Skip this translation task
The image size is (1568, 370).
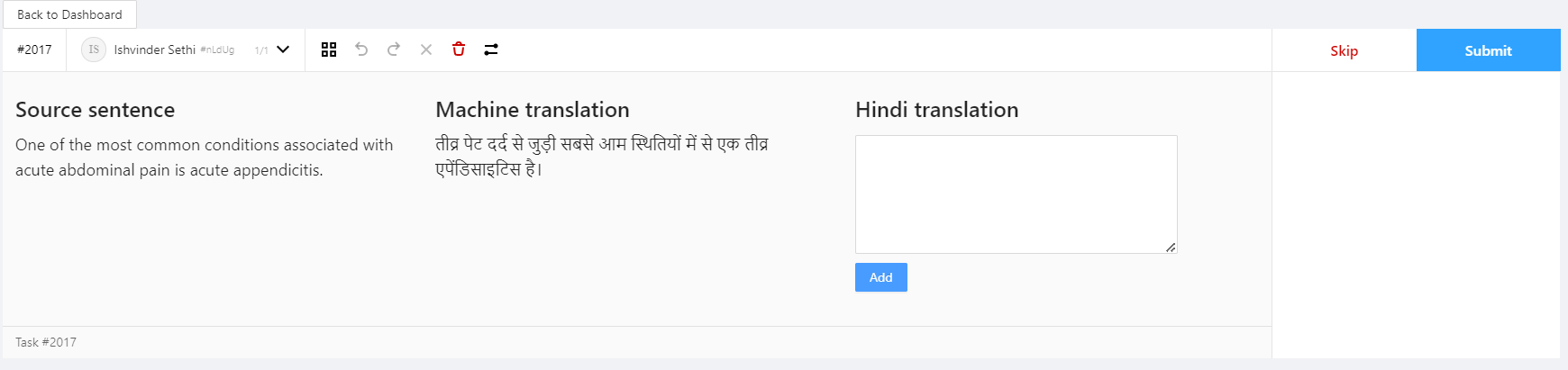[1344, 50]
